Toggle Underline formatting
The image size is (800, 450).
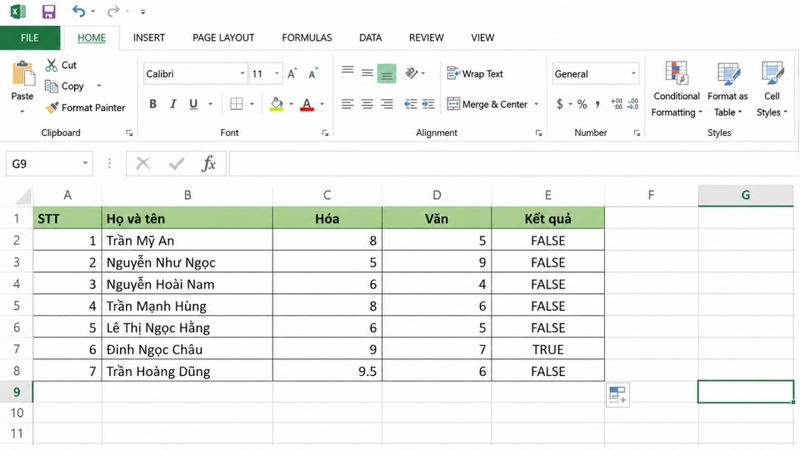[193, 104]
